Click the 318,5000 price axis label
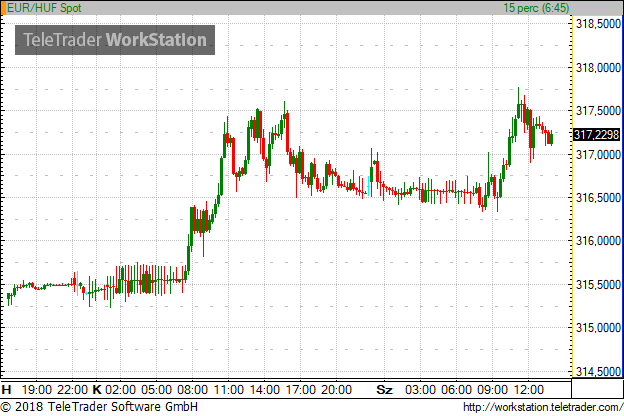 tap(598, 24)
